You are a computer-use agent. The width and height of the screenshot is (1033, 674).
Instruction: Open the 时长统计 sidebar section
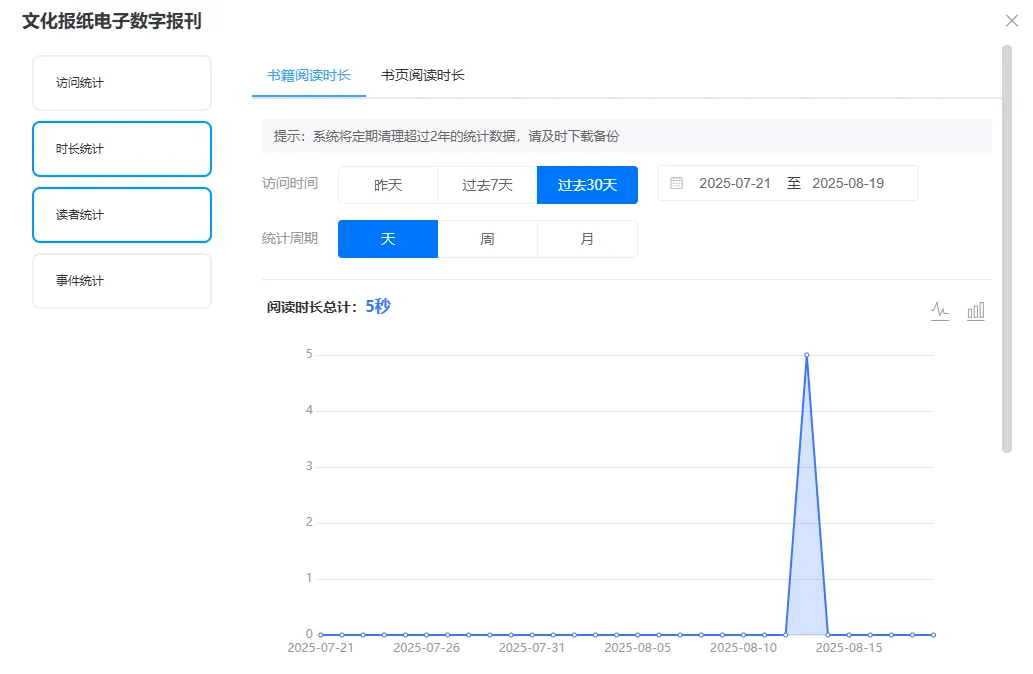coord(122,149)
